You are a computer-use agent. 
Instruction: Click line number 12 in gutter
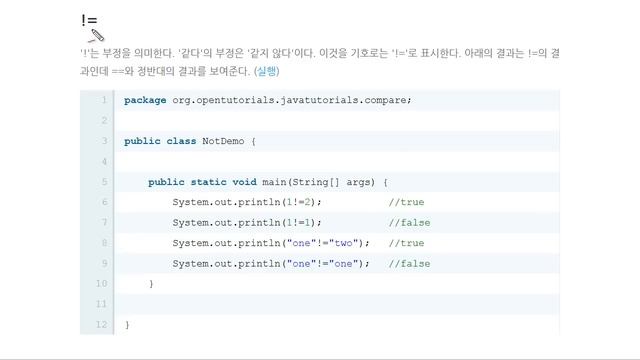(101, 324)
